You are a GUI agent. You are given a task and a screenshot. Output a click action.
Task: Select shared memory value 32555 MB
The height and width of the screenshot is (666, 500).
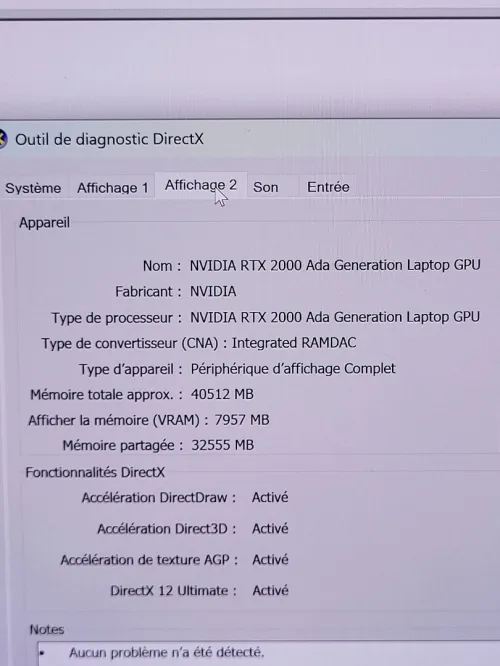pos(223,445)
